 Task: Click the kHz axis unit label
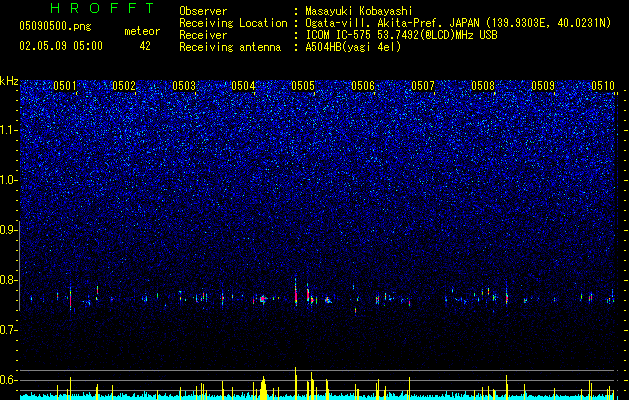coord(9,81)
